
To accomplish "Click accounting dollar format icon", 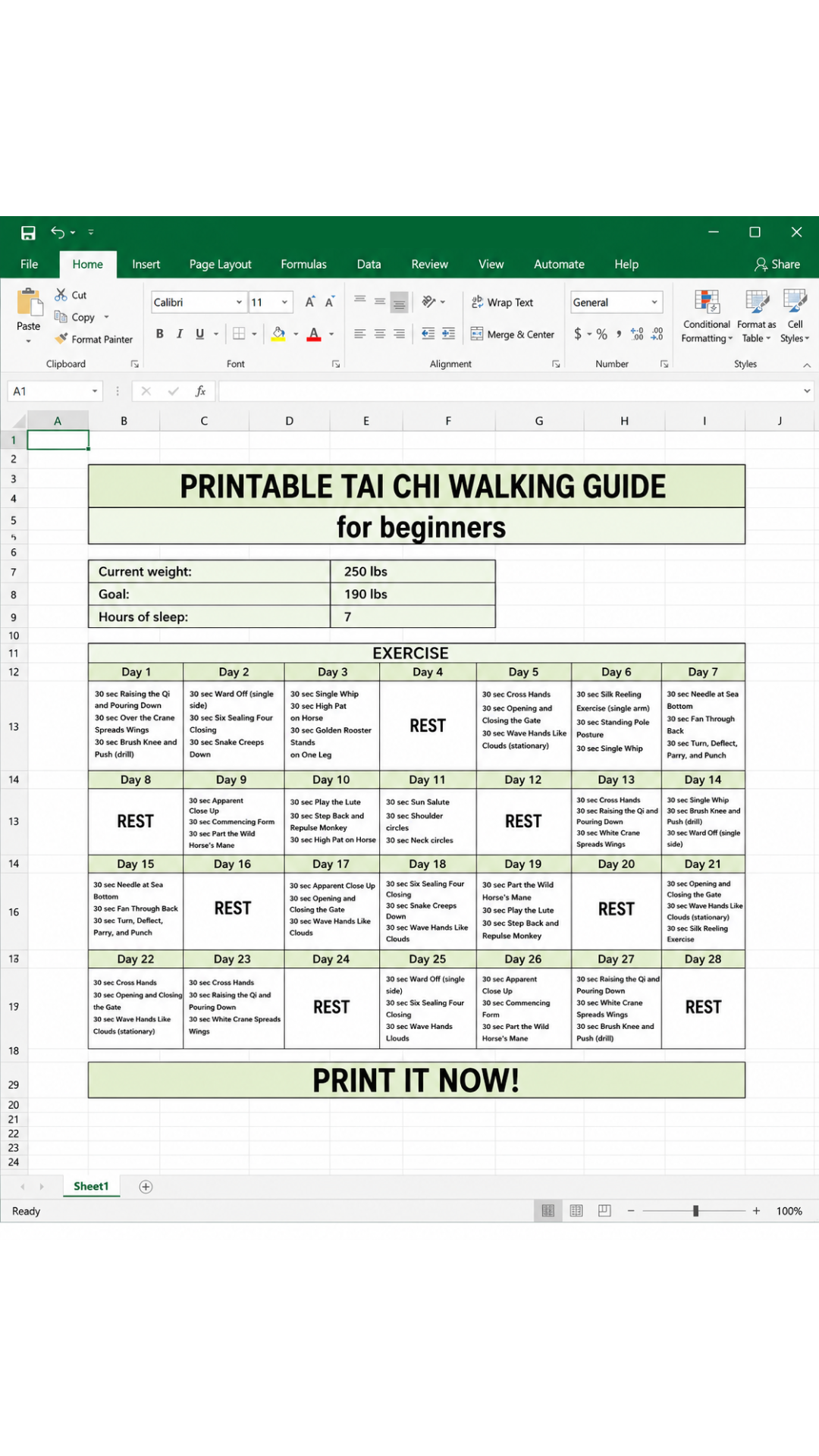I will (x=578, y=334).
